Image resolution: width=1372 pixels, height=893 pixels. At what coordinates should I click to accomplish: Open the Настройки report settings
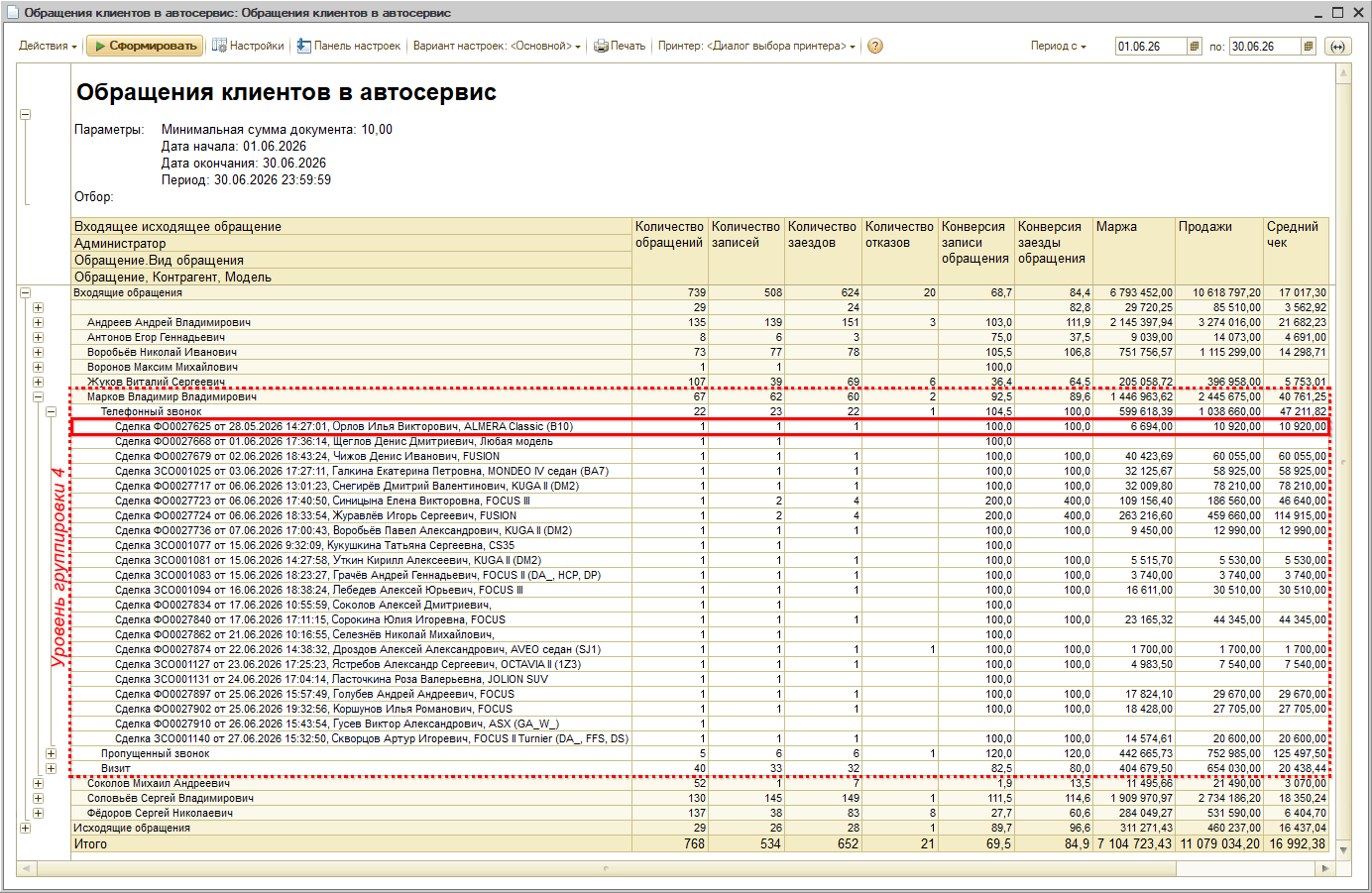point(248,46)
